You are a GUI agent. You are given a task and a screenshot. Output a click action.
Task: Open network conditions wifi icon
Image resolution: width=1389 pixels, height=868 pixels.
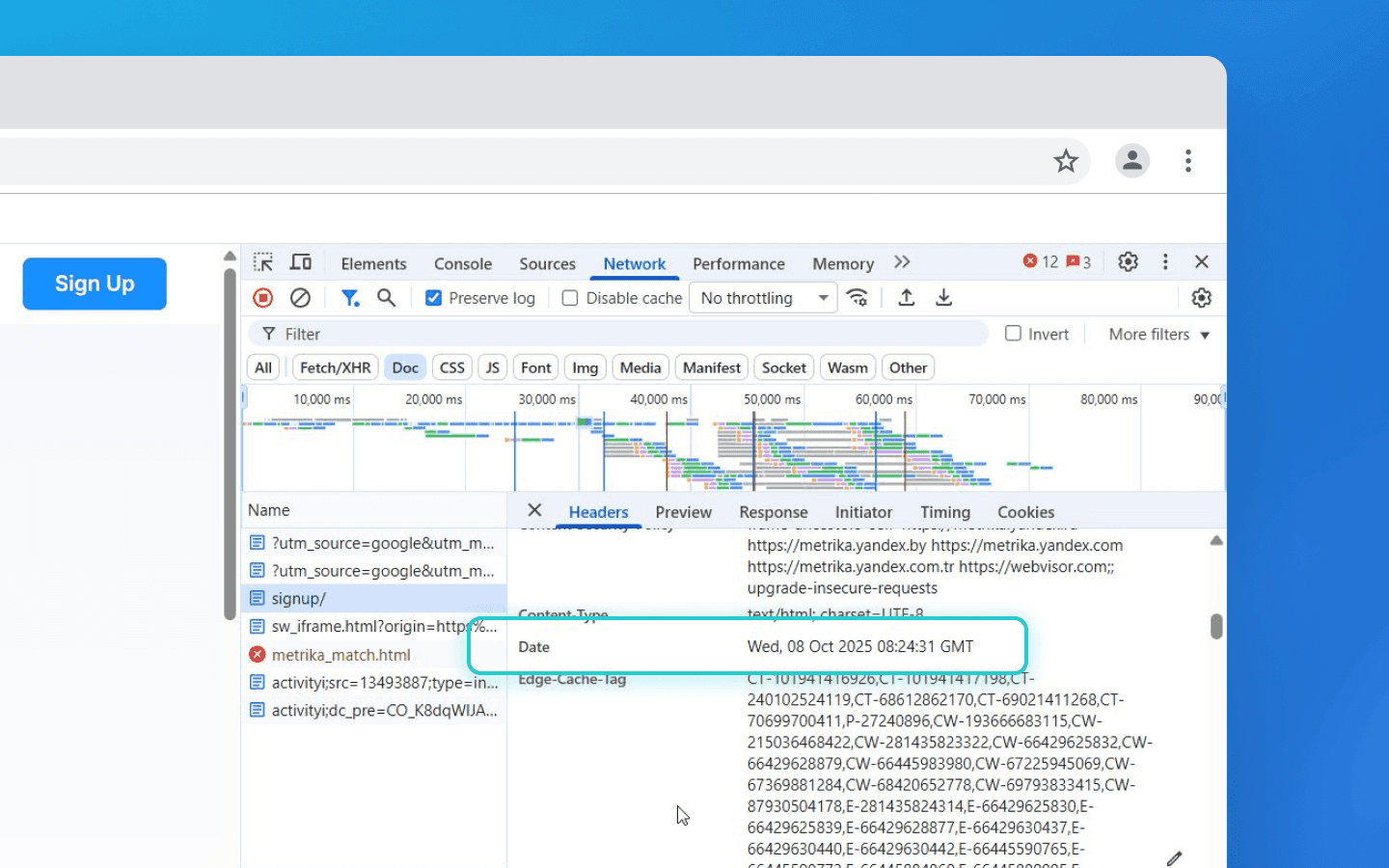(857, 298)
